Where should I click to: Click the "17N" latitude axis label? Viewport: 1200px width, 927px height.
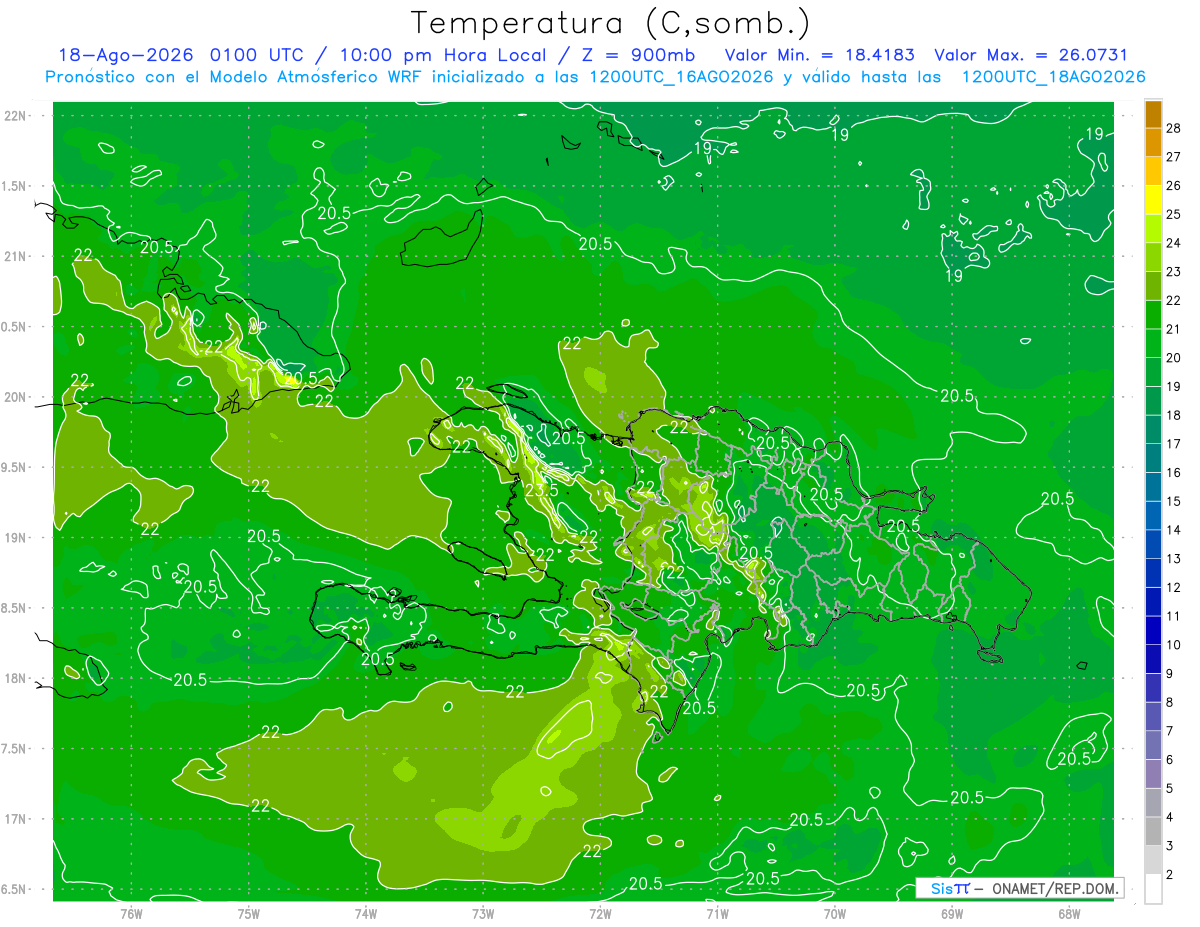coord(15,820)
